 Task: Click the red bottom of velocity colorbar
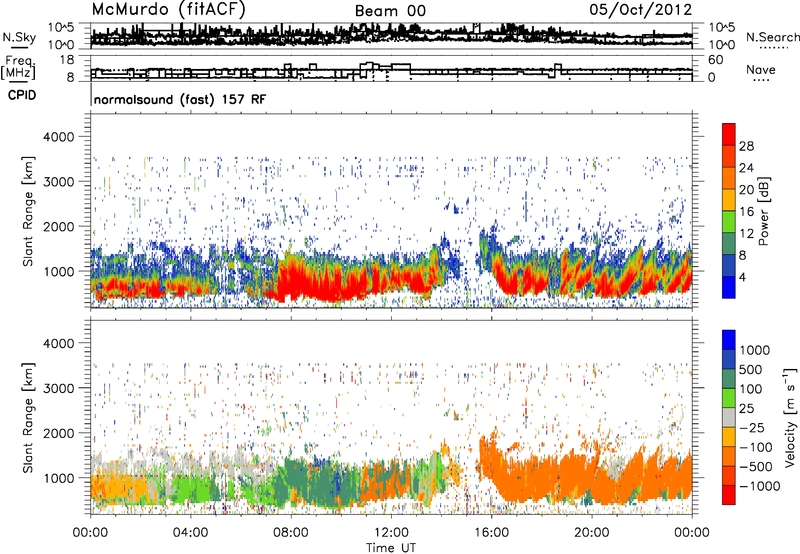tap(729, 495)
